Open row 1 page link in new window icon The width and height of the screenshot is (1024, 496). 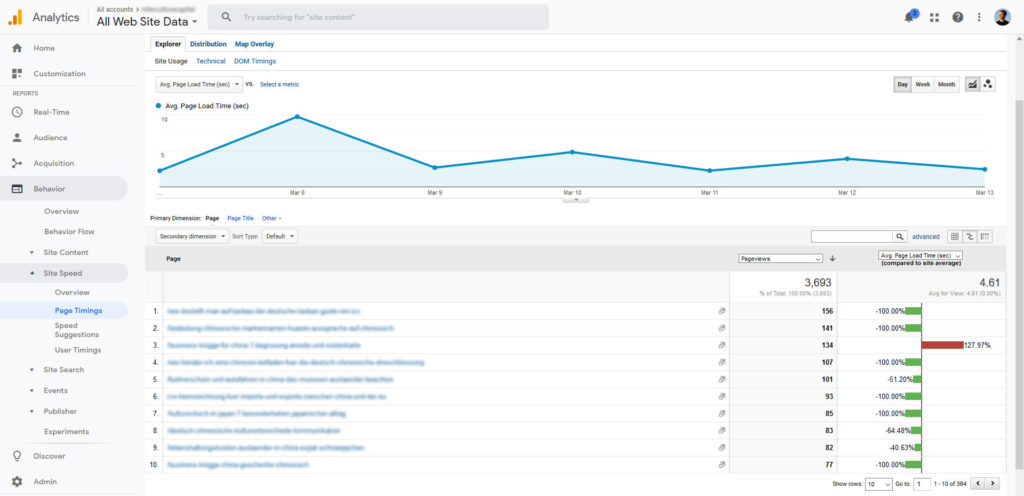tap(722, 311)
